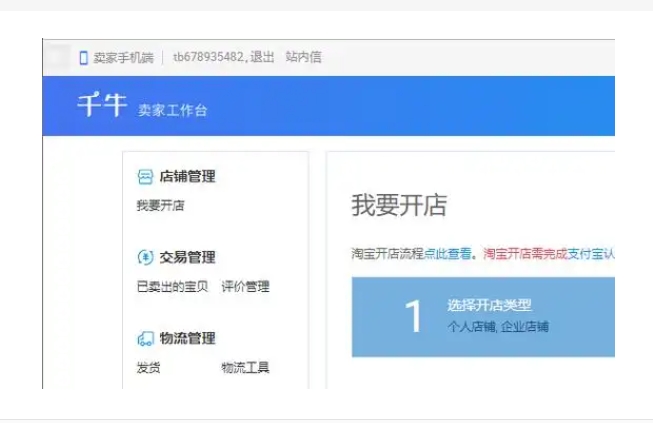Click the step number 1
The image size is (653, 423).
pos(413,316)
